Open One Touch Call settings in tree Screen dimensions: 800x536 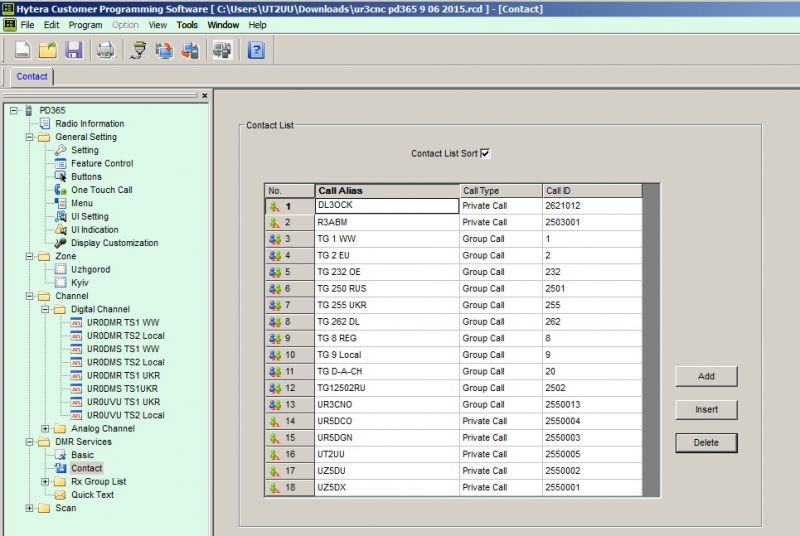pos(101,190)
